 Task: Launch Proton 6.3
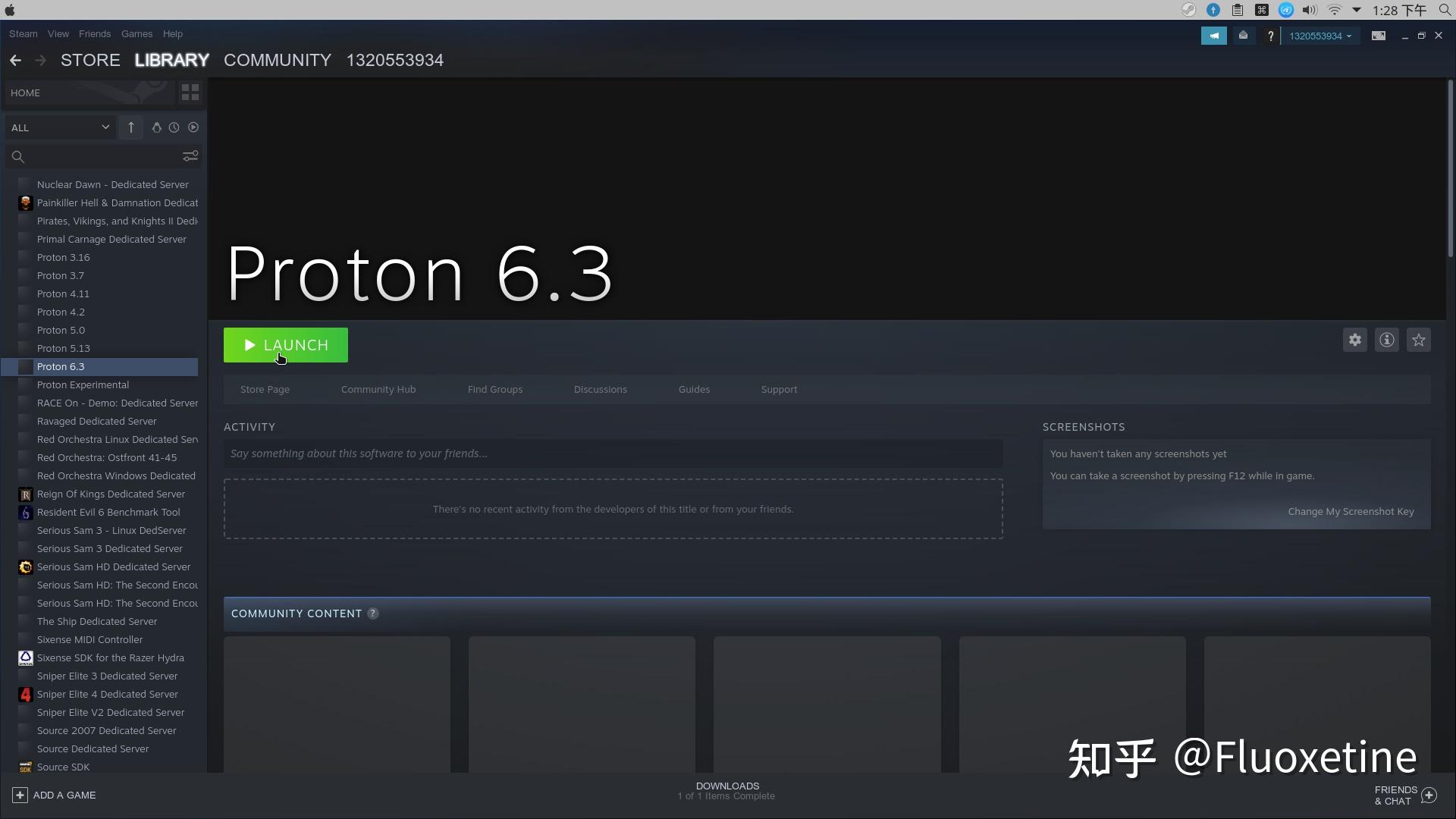point(285,345)
